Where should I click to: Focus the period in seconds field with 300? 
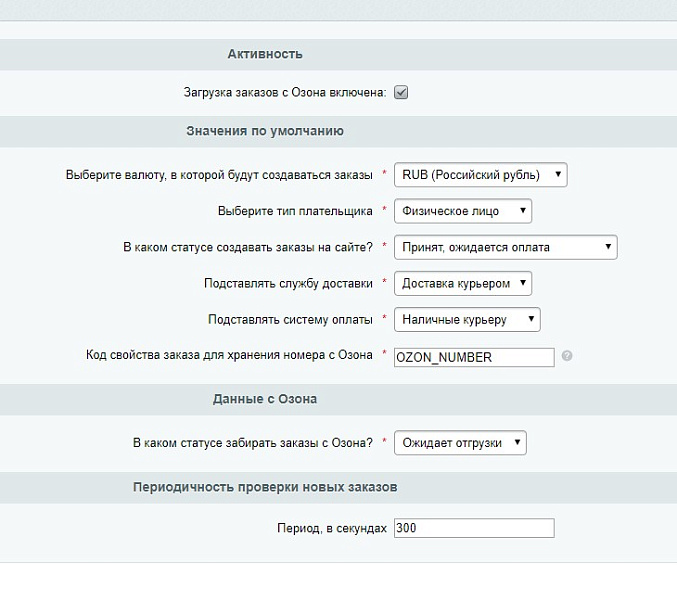(474, 528)
